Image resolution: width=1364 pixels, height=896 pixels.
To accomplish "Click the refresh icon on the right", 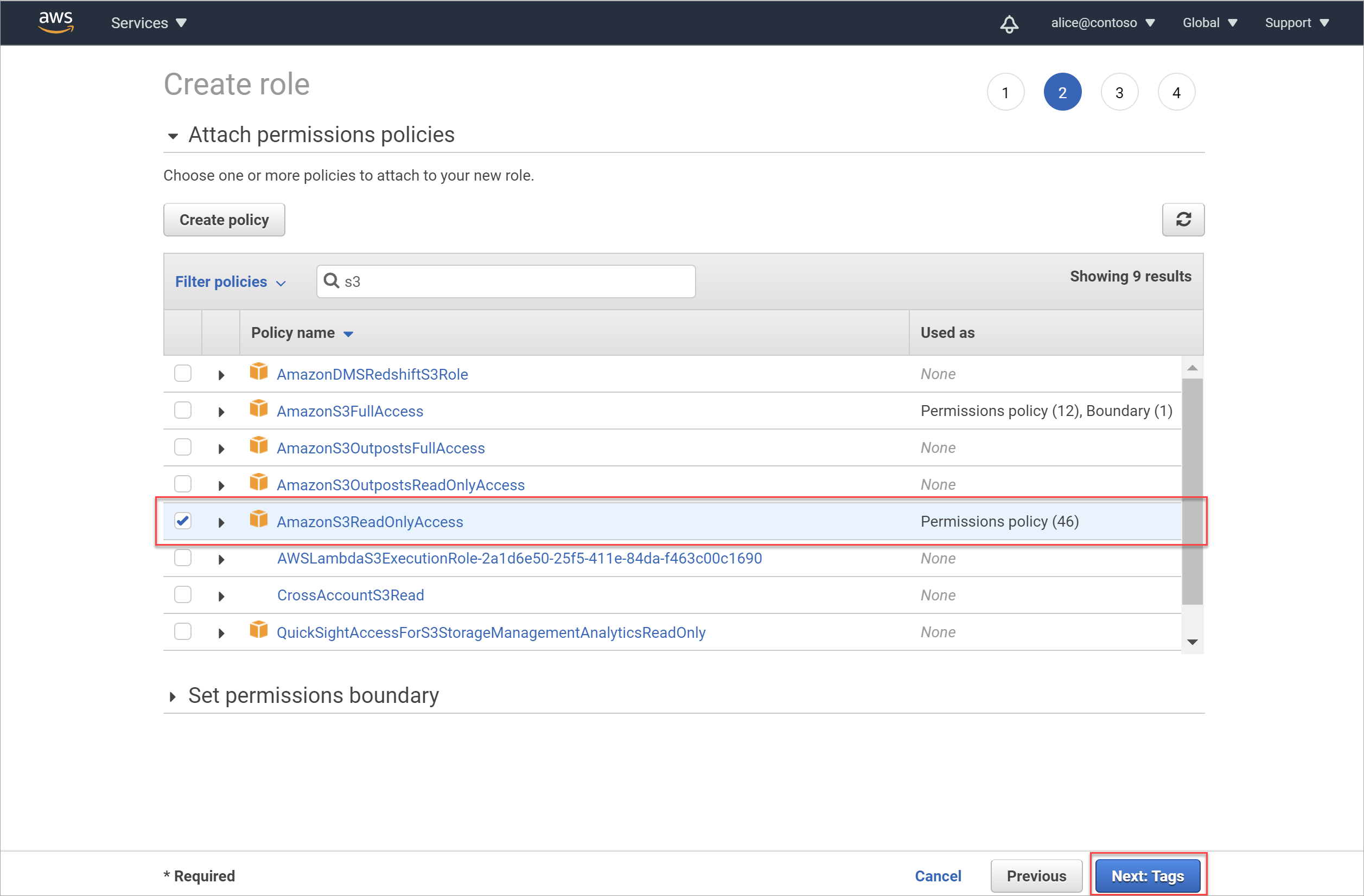I will tap(1183, 219).
